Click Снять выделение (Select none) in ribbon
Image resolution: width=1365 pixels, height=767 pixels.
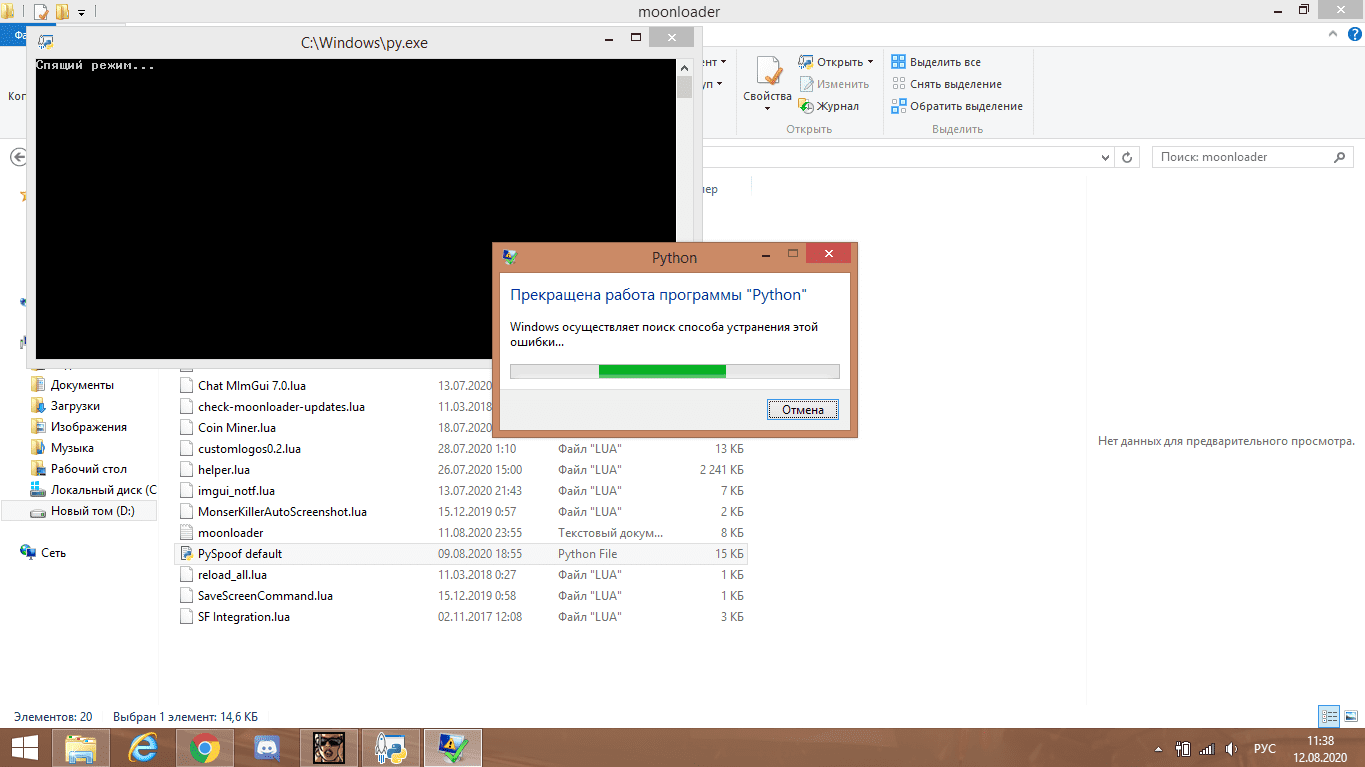tap(946, 84)
